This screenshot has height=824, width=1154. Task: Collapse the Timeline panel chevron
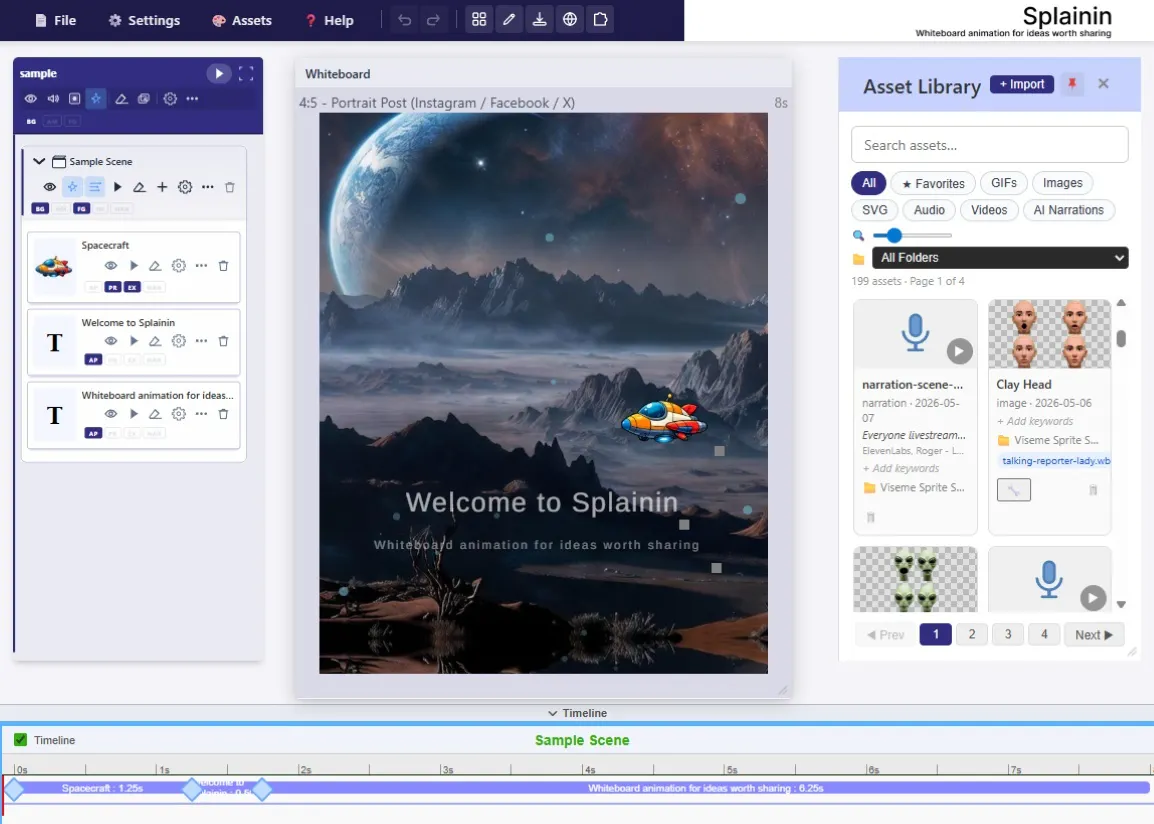pos(553,713)
